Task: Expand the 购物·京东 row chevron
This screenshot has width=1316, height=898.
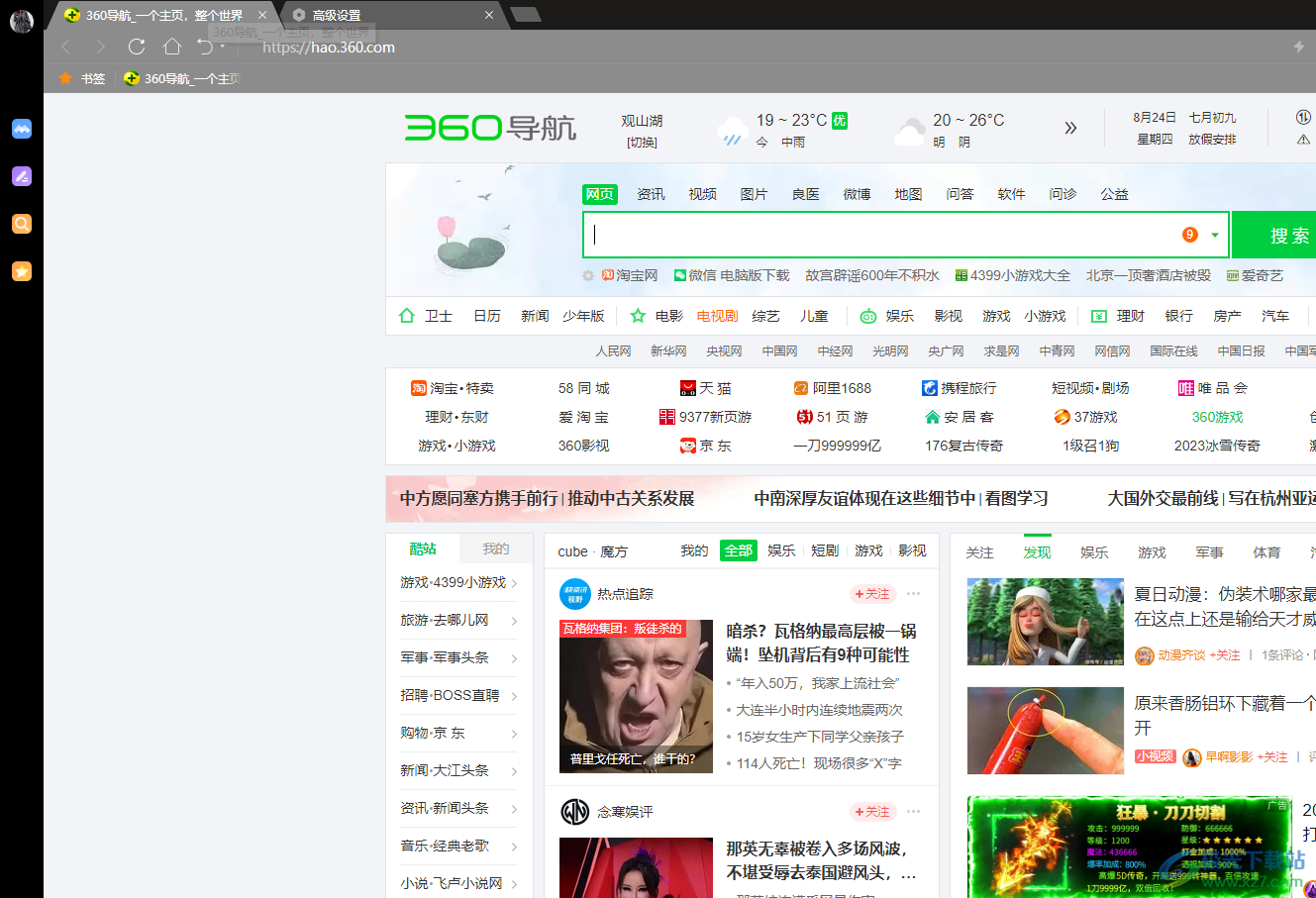Action: point(515,734)
